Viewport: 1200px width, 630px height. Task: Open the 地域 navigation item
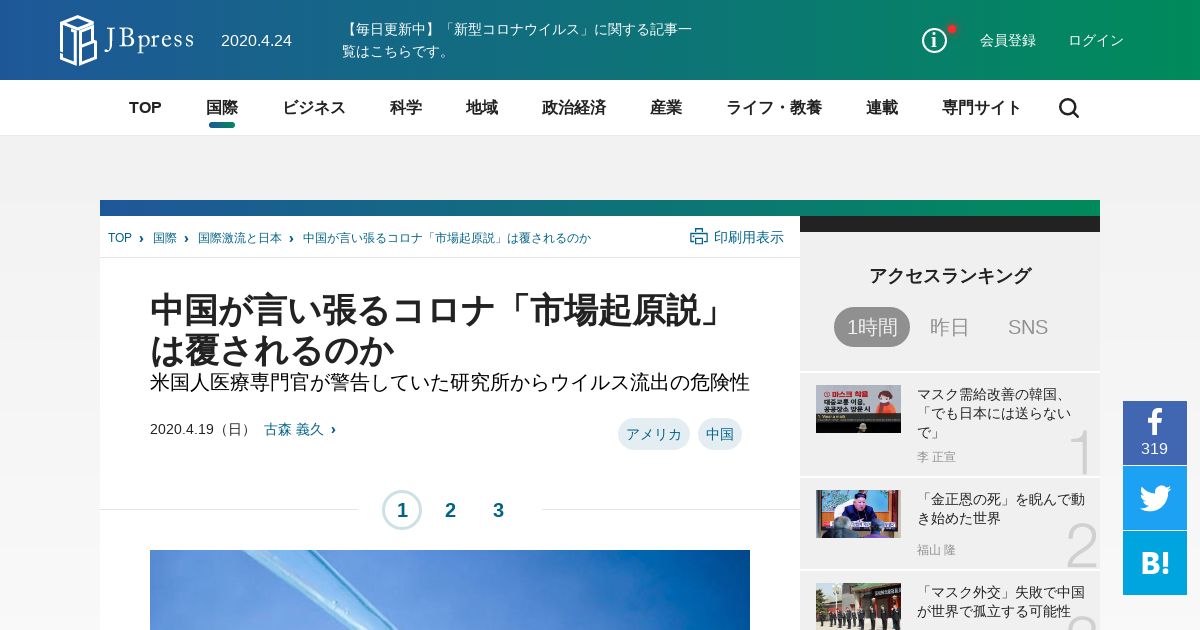[482, 108]
